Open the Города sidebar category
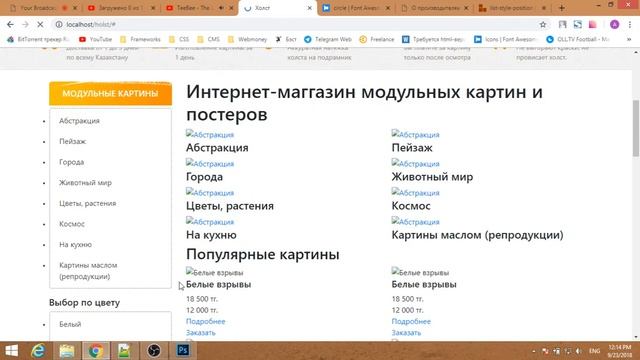Screen dimensions: 640x360 pyautogui.click(x=71, y=162)
